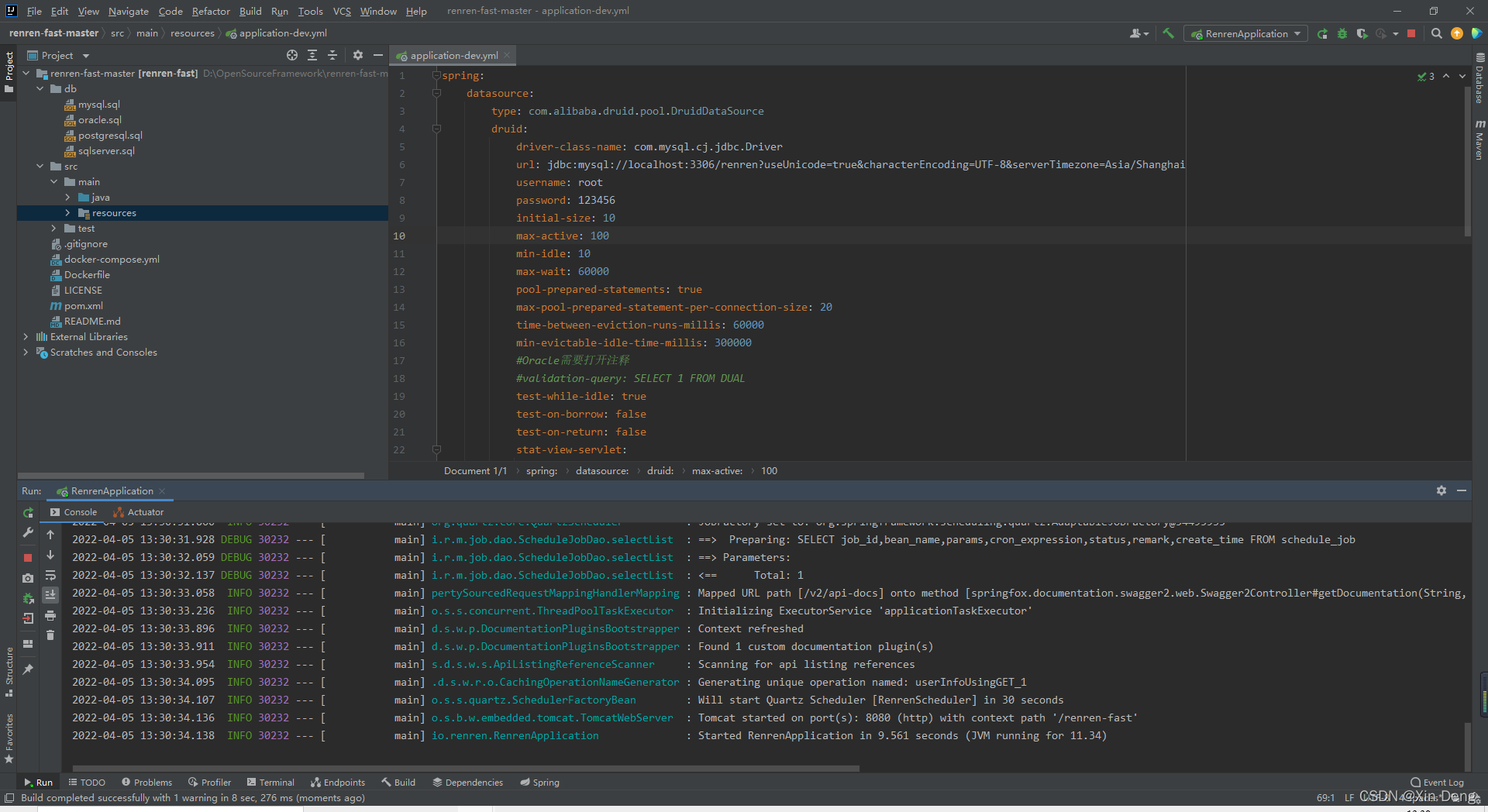
Task: Select pom.xml in the project tree
Action: click(83, 306)
